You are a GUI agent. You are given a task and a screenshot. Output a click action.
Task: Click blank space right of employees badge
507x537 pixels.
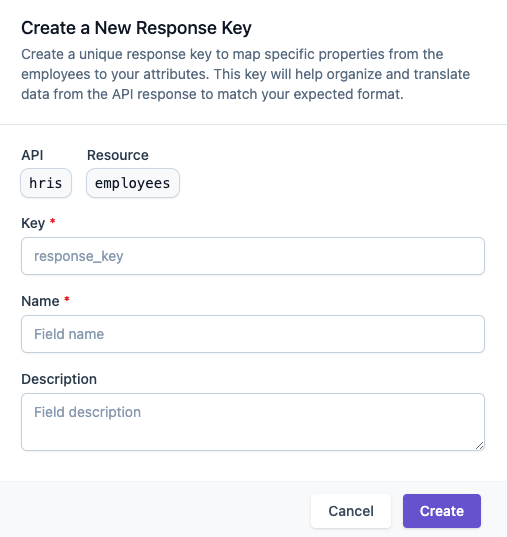[x=325, y=183]
